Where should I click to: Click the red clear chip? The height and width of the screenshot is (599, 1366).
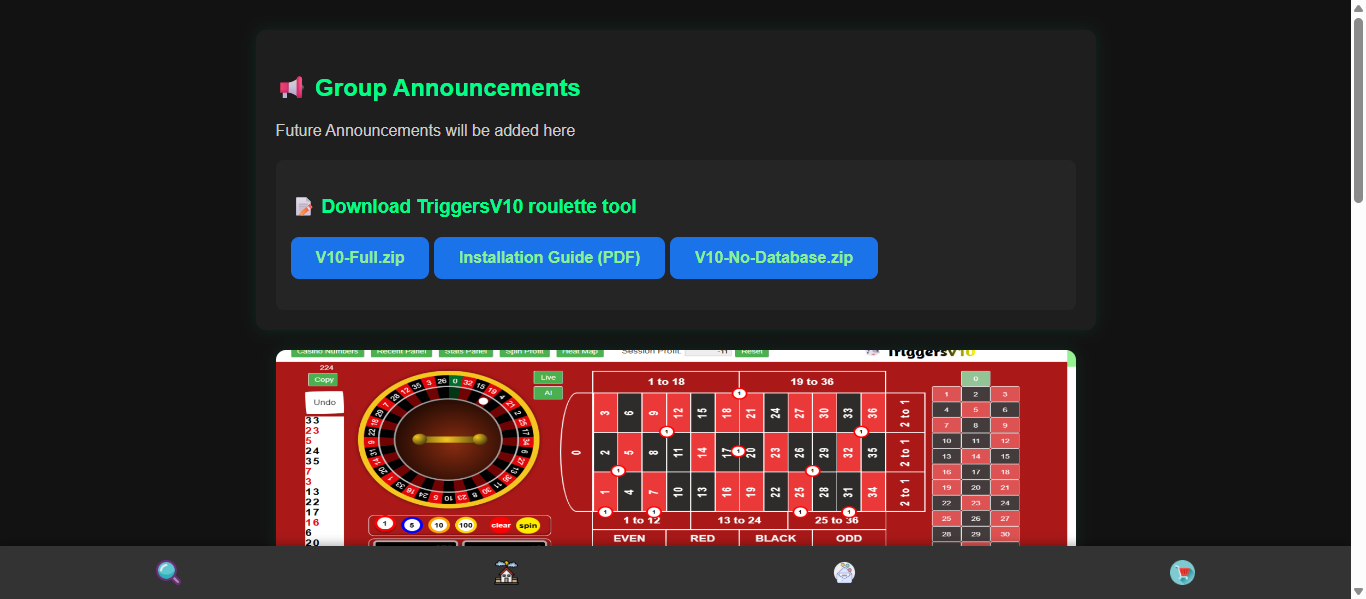click(500, 525)
